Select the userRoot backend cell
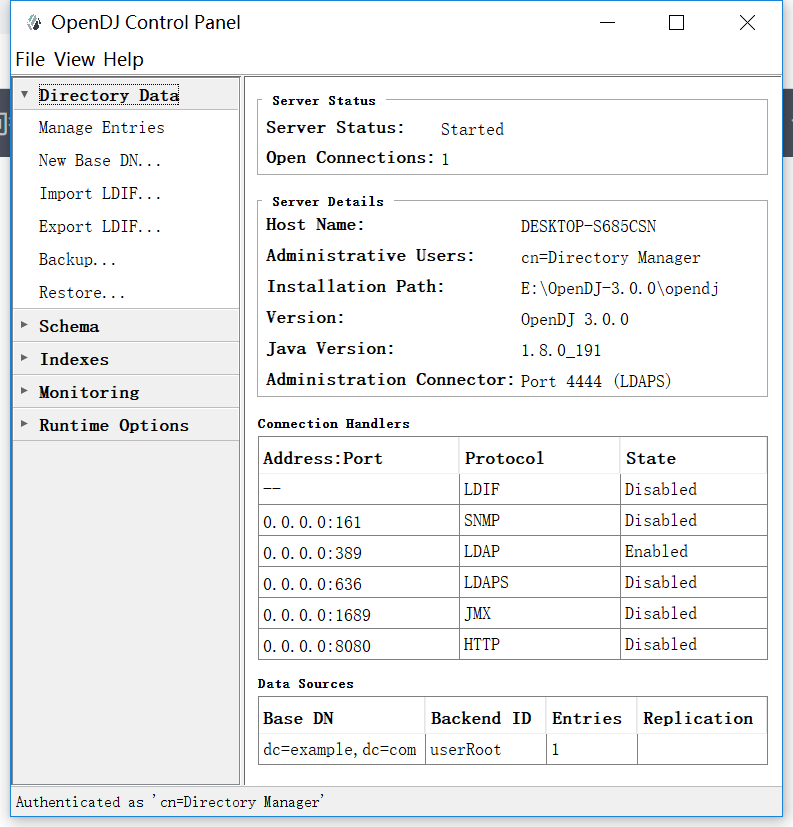Image resolution: width=793 pixels, height=827 pixels. (x=486, y=749)
